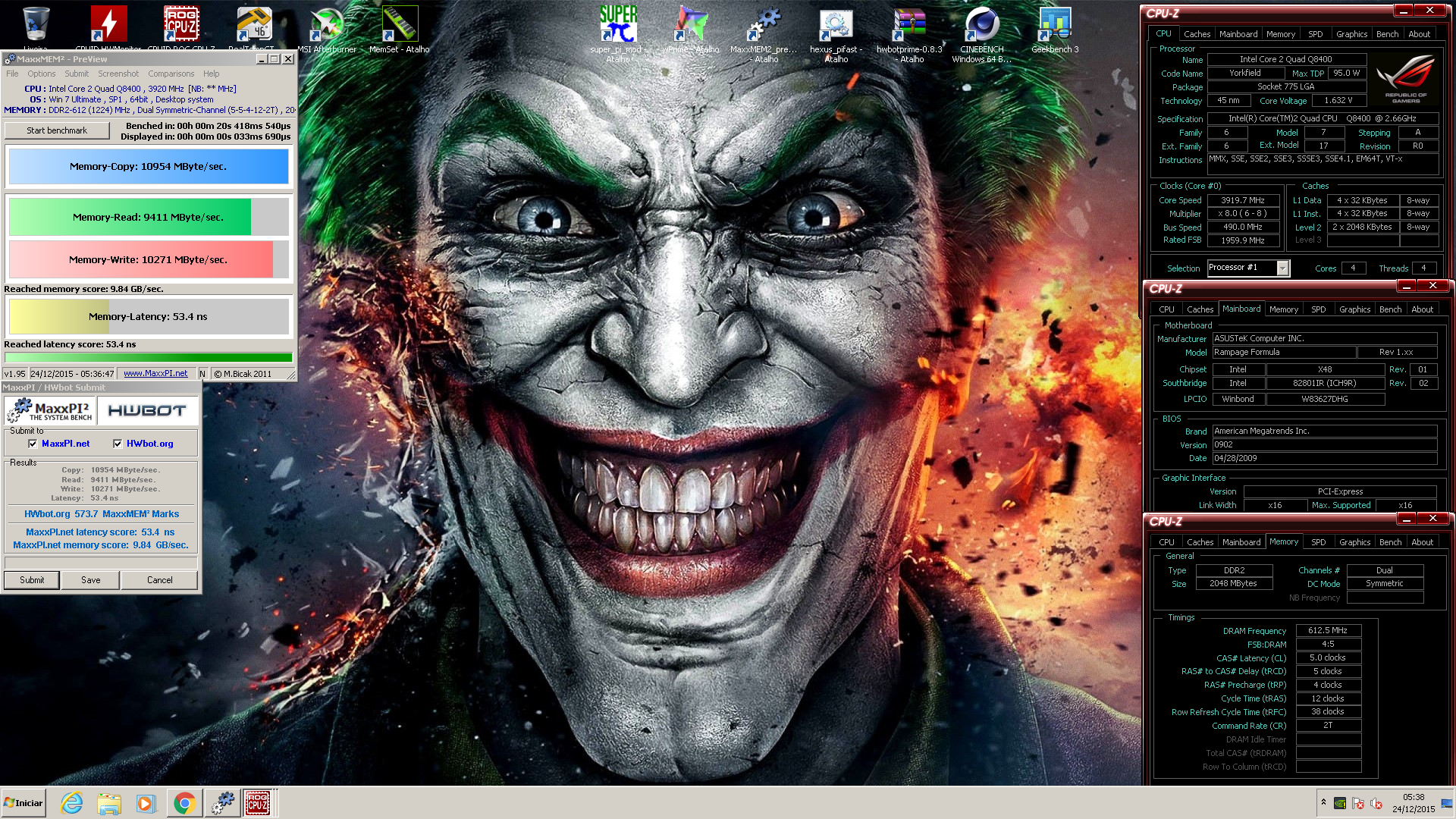The image size is (1456, 819).
Task: Click the MaxxPI² The System Bench logo
Action: (x=51, y=410)
